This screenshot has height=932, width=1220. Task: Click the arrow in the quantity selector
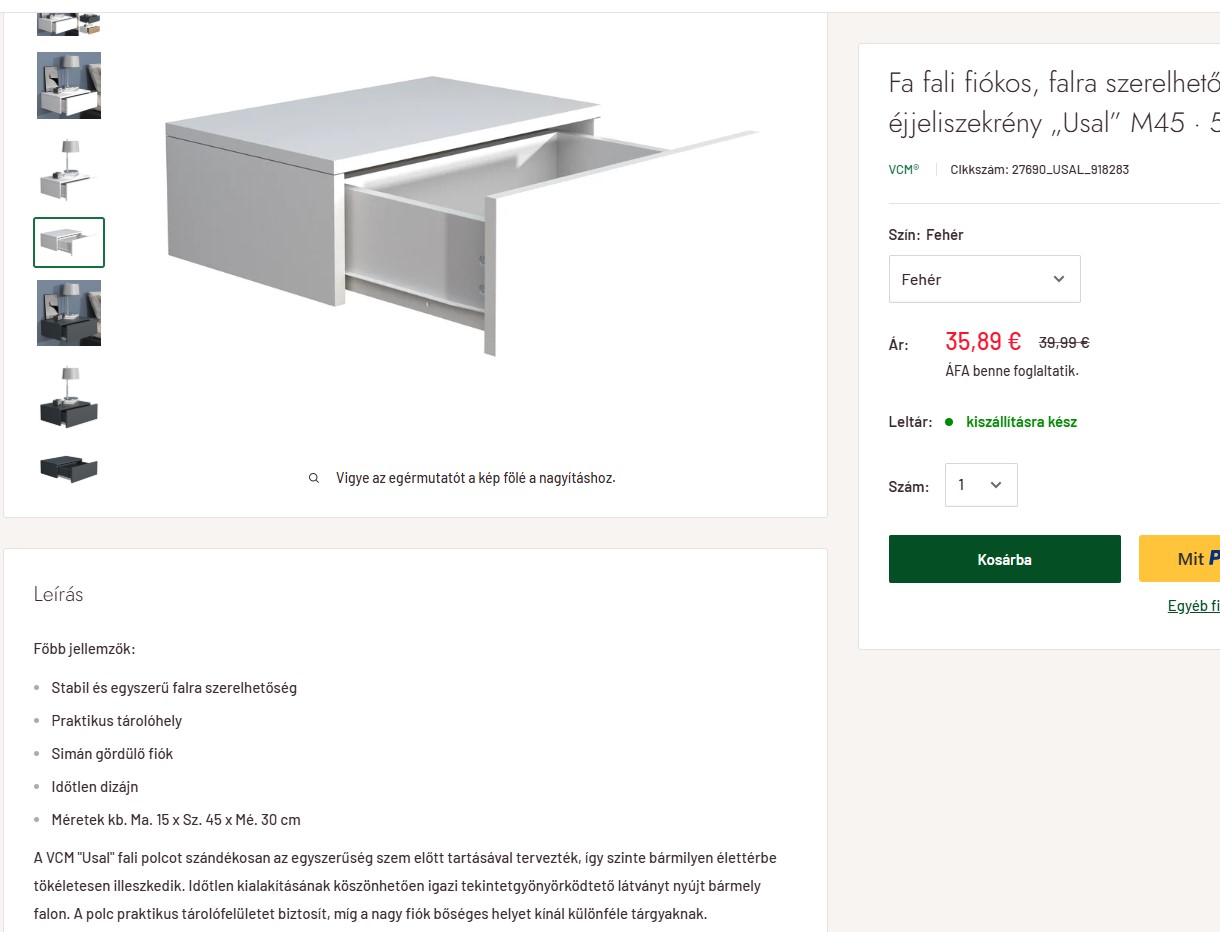click(996, 485)
